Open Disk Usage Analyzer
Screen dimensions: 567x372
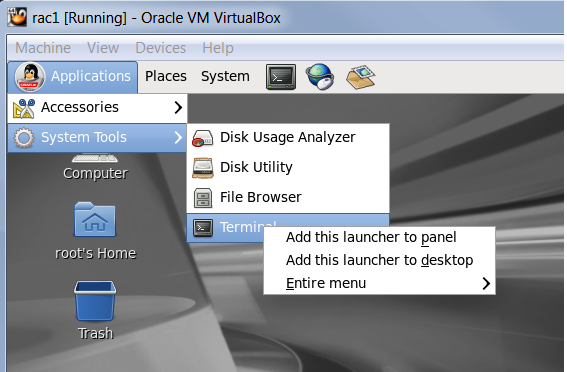click(x=288, y=137)
